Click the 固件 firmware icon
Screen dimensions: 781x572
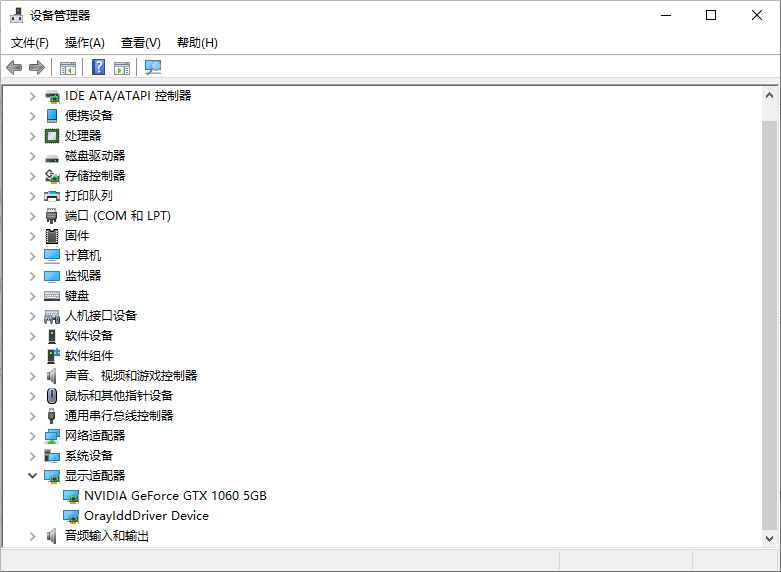52,236
